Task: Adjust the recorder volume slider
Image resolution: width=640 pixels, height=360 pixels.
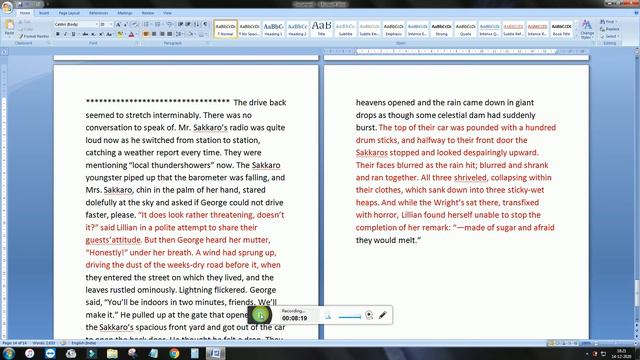Action: click(x=350, y=316)
